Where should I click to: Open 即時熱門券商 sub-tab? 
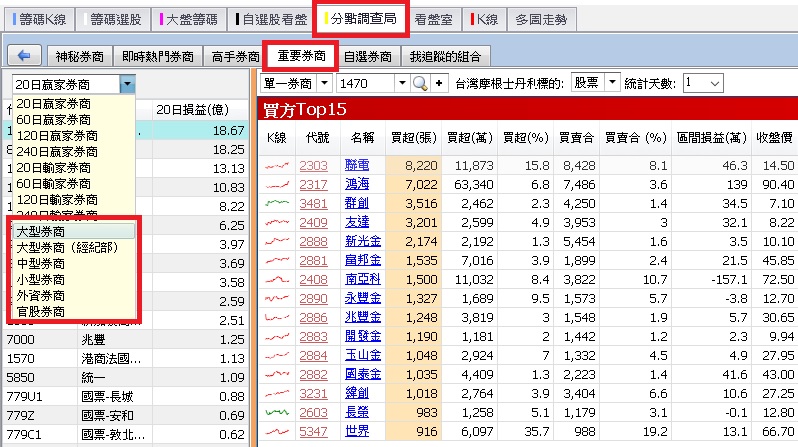158,57
